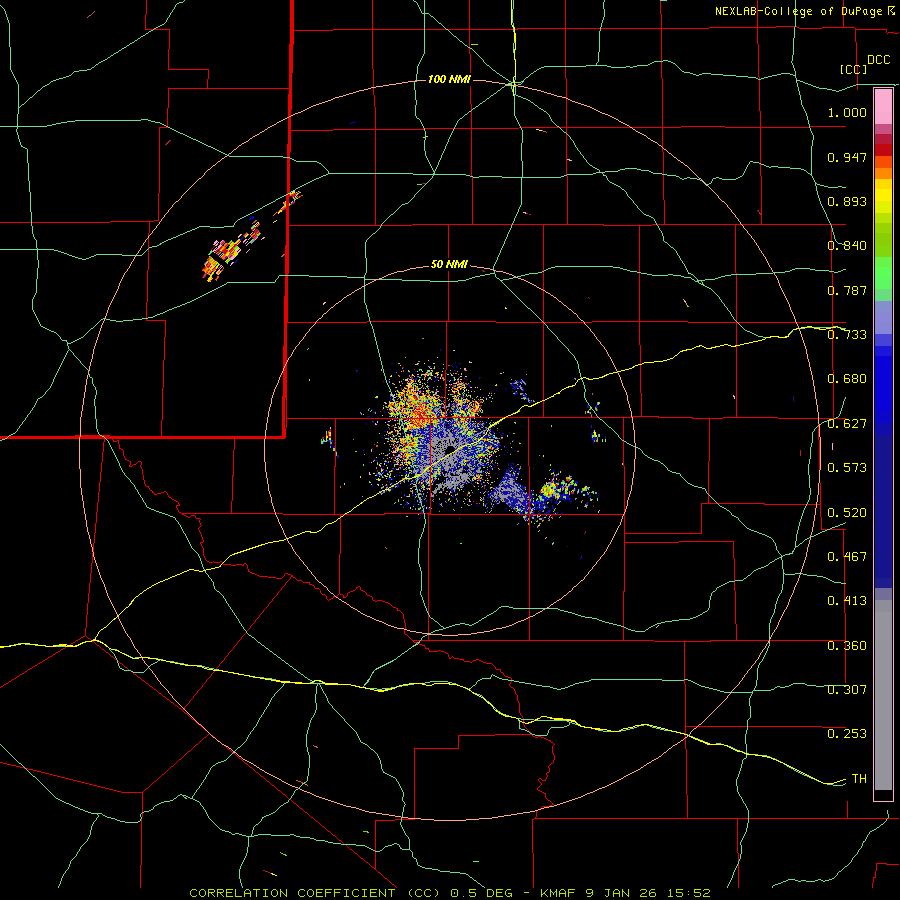Image resolution: width=900 pixels, height=900 pixels.
Task: Click the 0.947 legend value
Action: tap(847, 157)
